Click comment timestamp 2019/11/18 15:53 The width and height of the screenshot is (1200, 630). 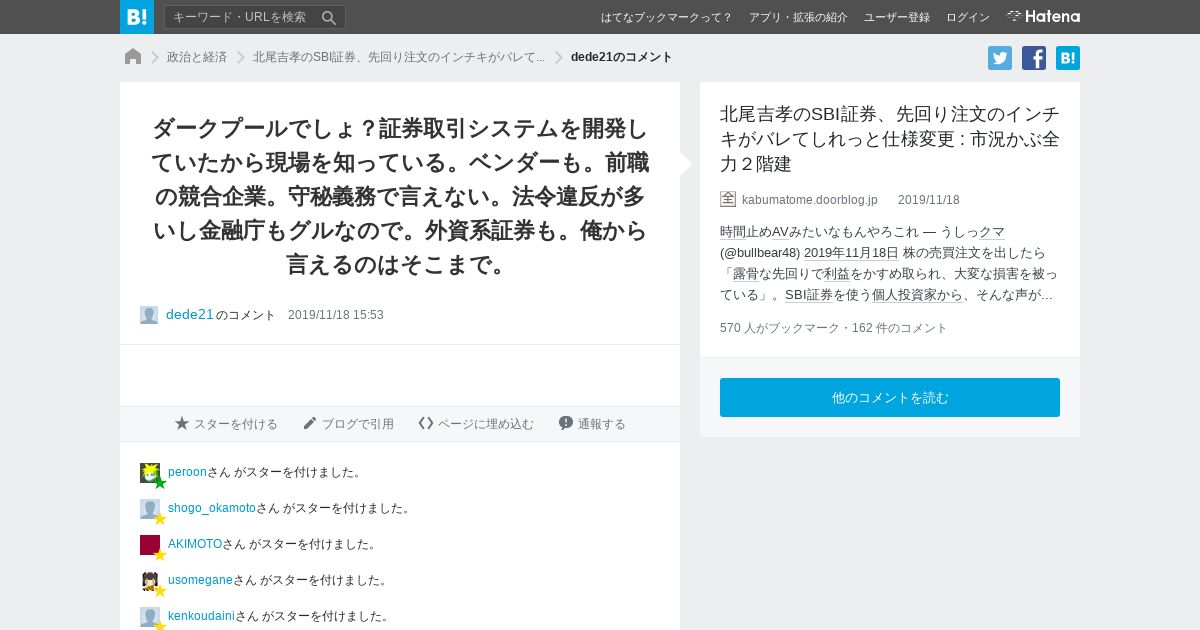tap(336, 315)
